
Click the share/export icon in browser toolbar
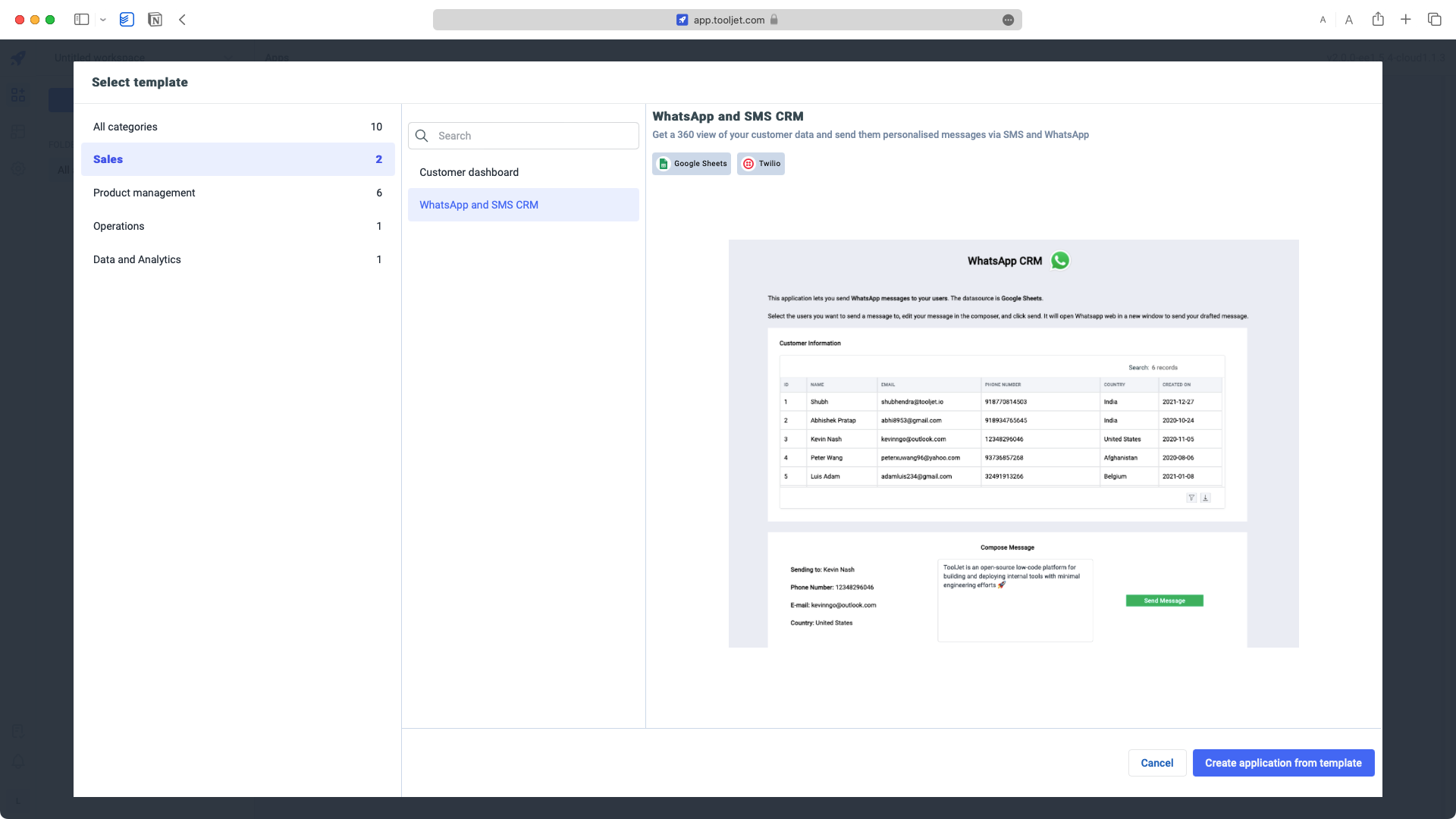coord(1378,19)
